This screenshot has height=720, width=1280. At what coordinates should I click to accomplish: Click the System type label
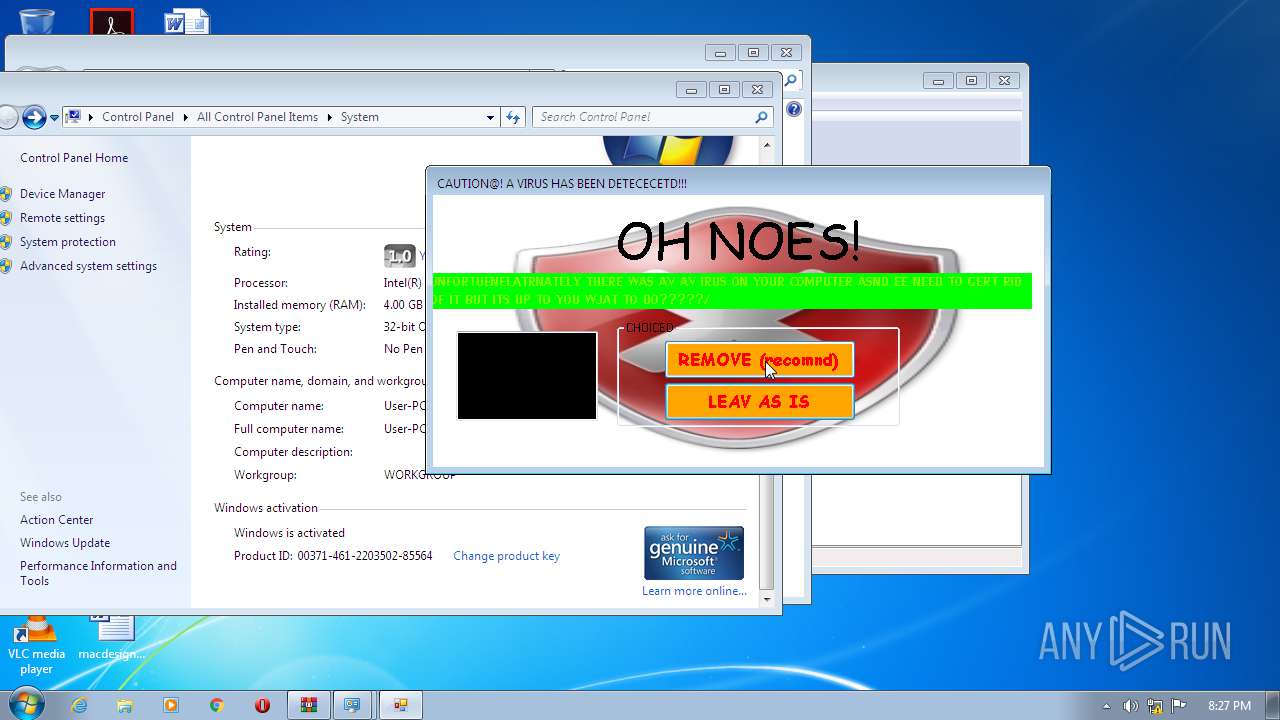(267, 327)
